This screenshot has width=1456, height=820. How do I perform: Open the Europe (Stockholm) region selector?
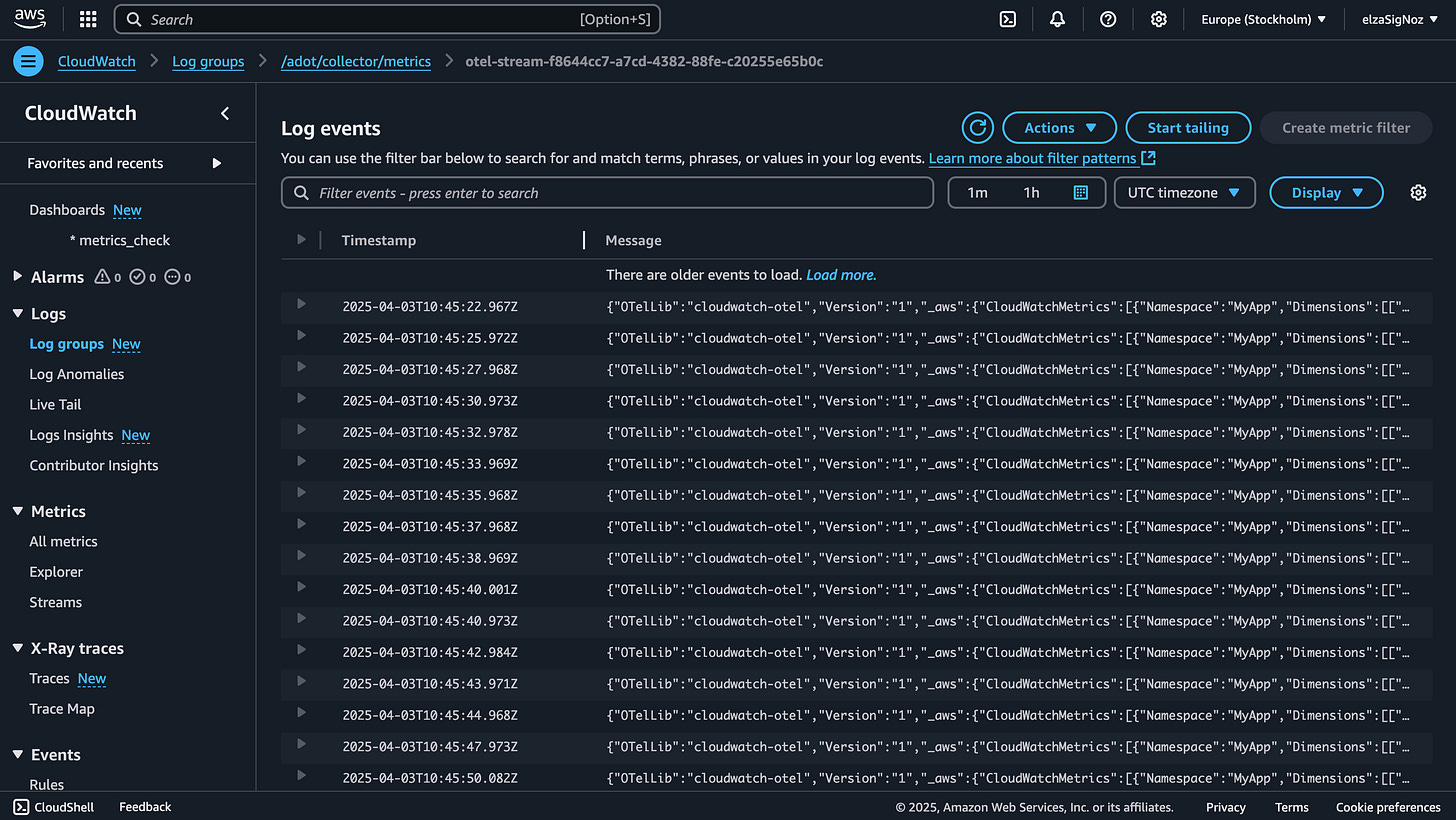coord(1264,19)
